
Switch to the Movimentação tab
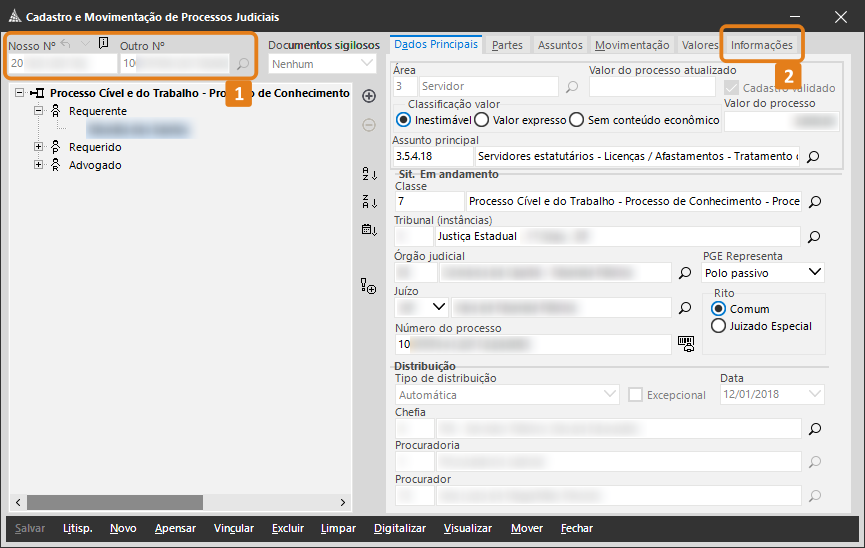pos(632,45)
